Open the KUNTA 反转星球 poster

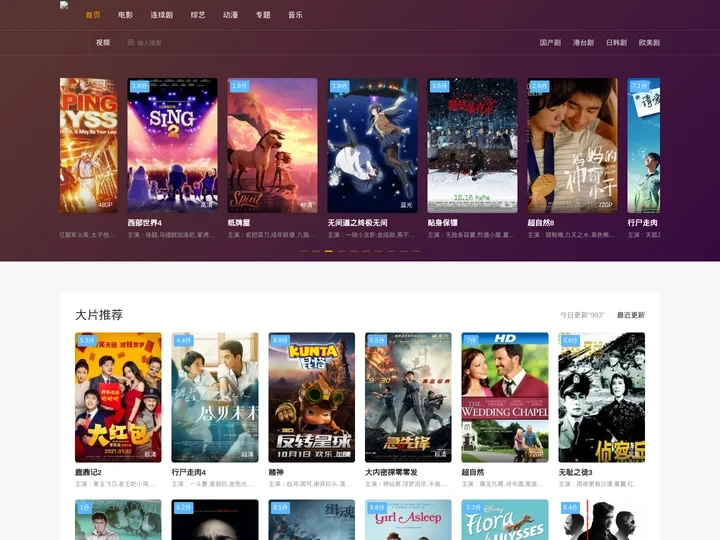pos(312,397)
